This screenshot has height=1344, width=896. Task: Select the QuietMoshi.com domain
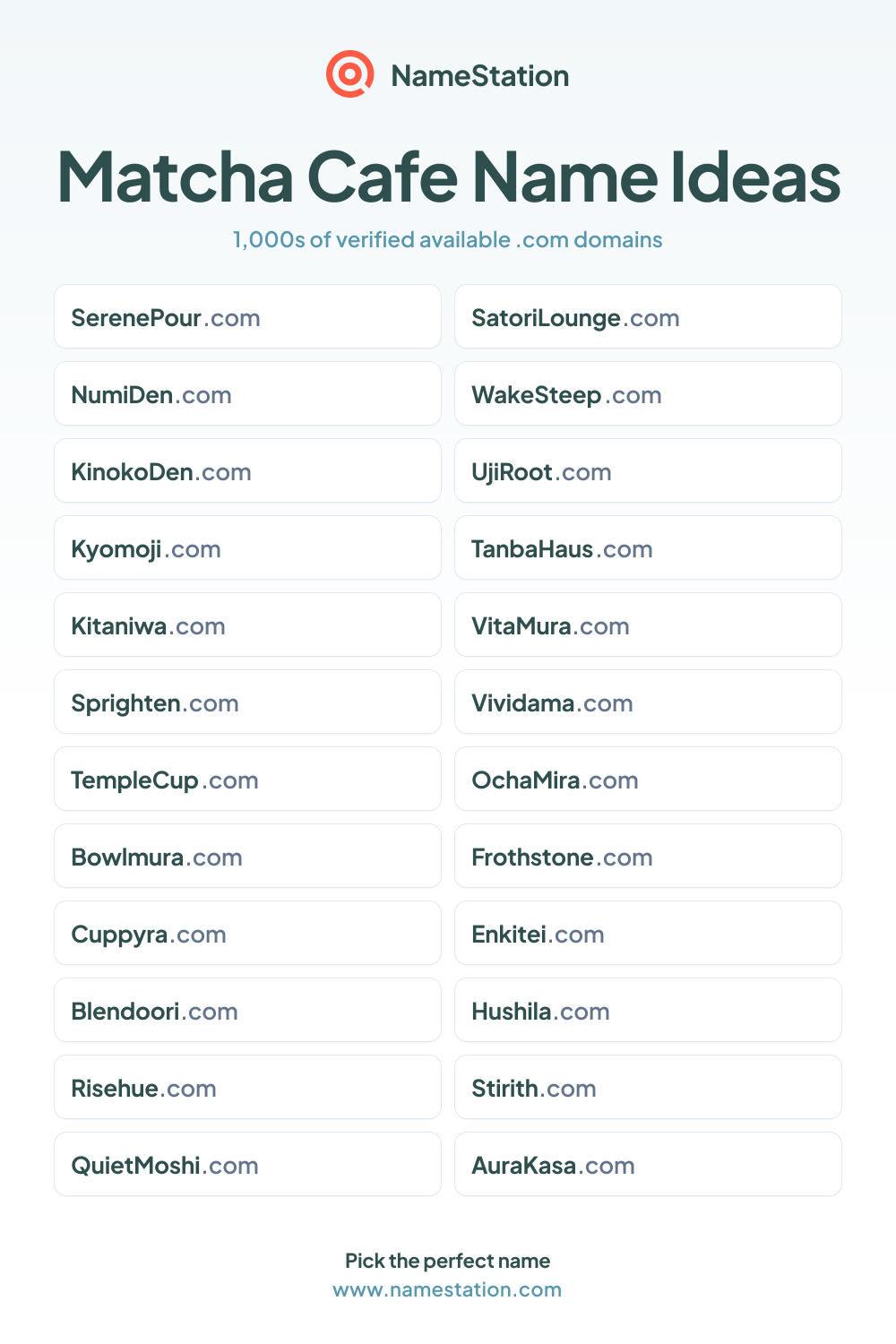tap(247, 1164)
